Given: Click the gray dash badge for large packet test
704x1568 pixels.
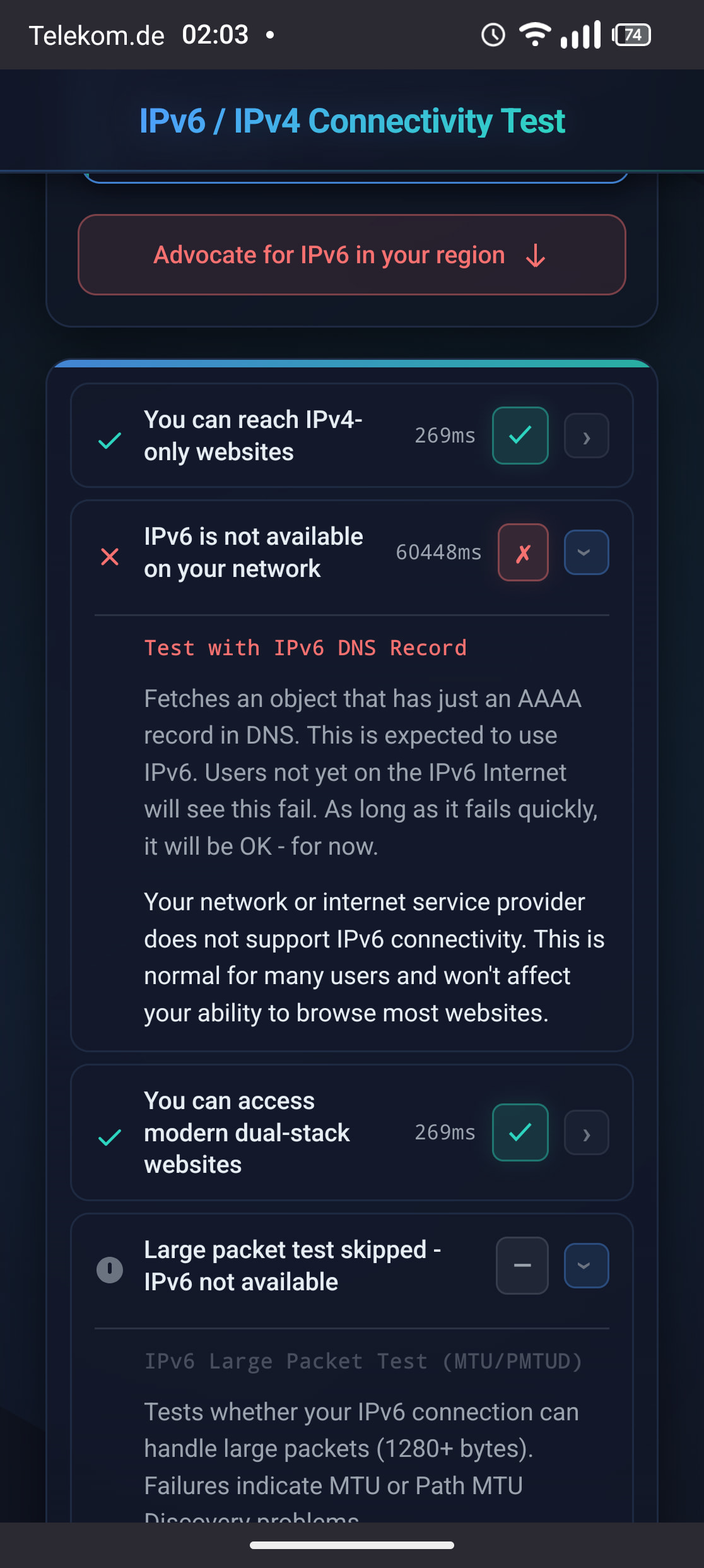Looking at the screenshot, I should (522, 1266).
